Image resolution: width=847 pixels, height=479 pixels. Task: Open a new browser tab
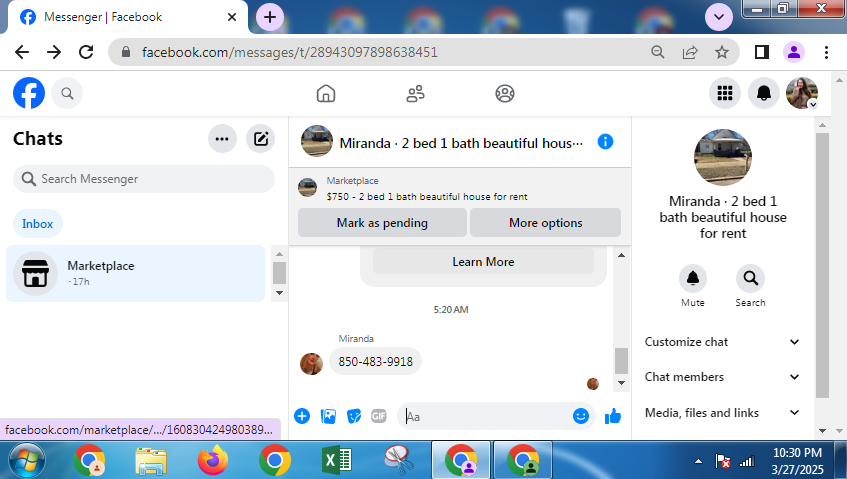pyautogui.click(x=270, y=17)
